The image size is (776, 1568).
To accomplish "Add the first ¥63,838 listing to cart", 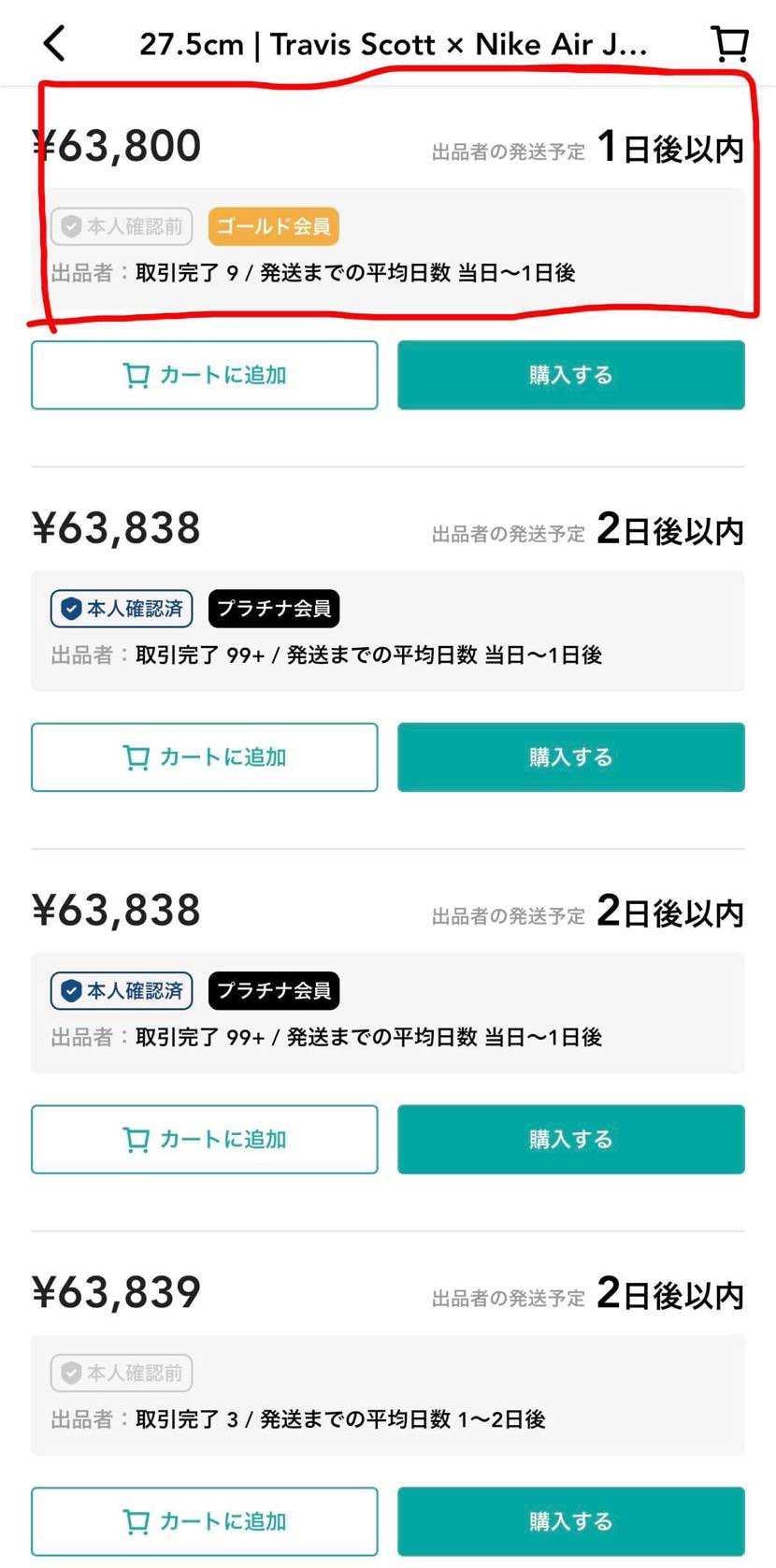I will tap(205, 757).
